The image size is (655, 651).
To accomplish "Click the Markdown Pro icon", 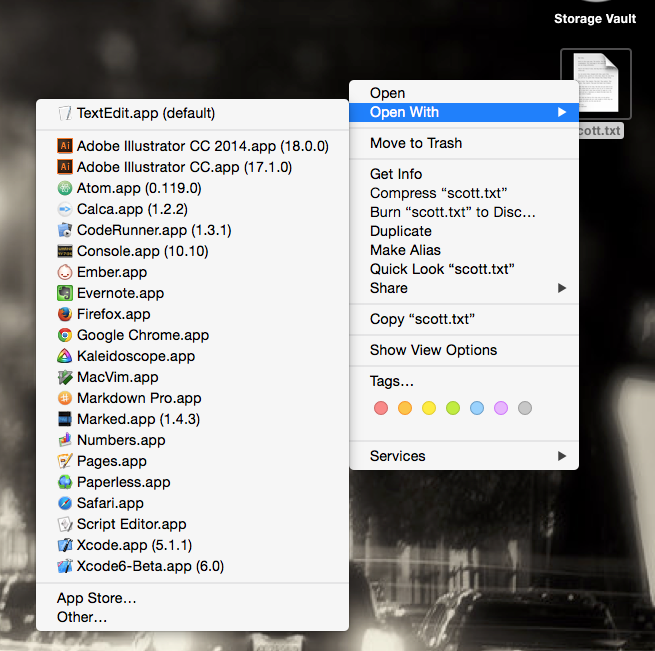I will [65, 398].
